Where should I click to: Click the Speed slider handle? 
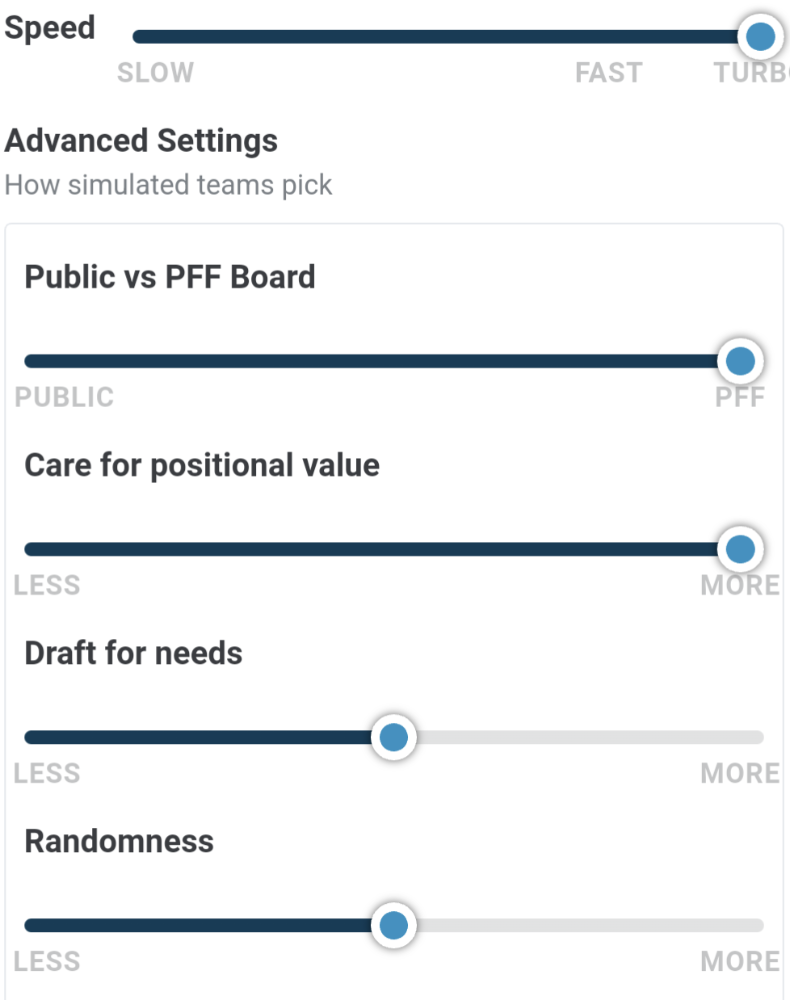tap(760, 36)
